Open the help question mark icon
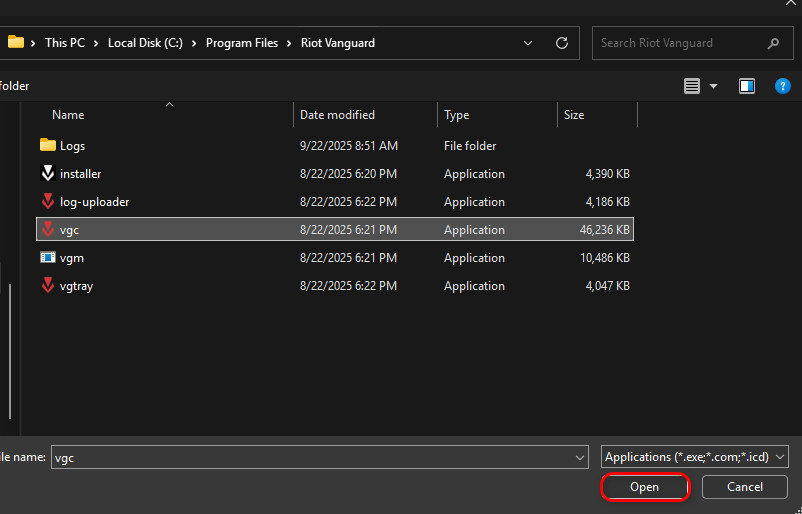The width and height of the screenshot is (802, 514). pos(782,86)
